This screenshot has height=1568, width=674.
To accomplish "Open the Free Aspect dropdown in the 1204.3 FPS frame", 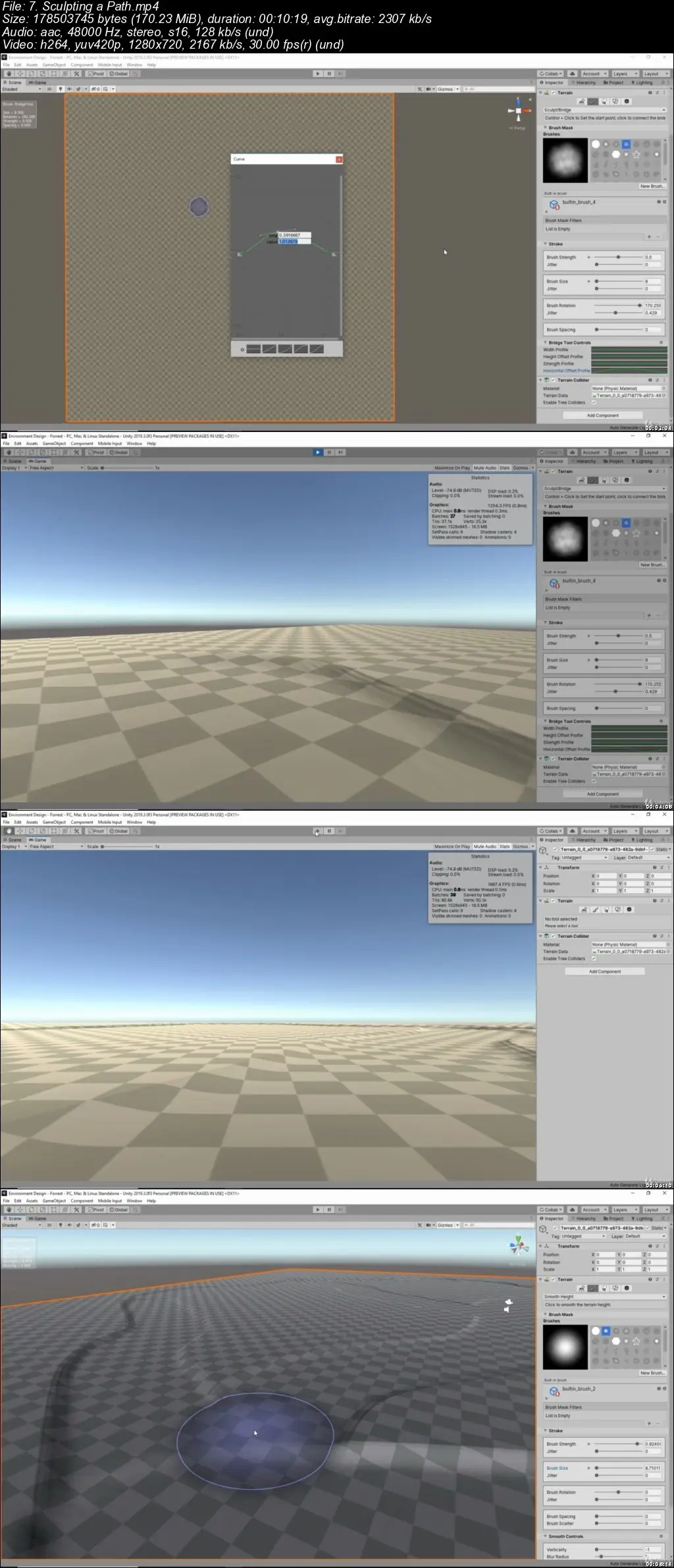I will coord(56,468).
